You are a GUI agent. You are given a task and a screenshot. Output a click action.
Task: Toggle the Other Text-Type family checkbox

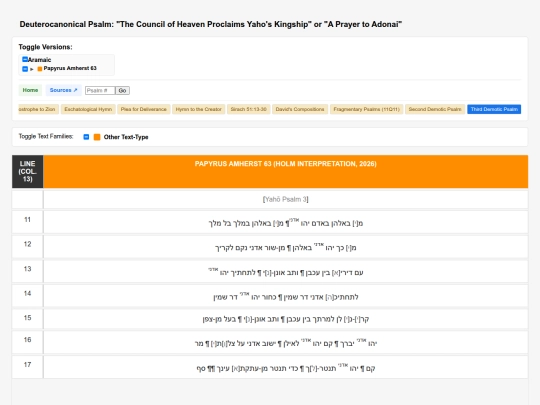coord(86,137)
